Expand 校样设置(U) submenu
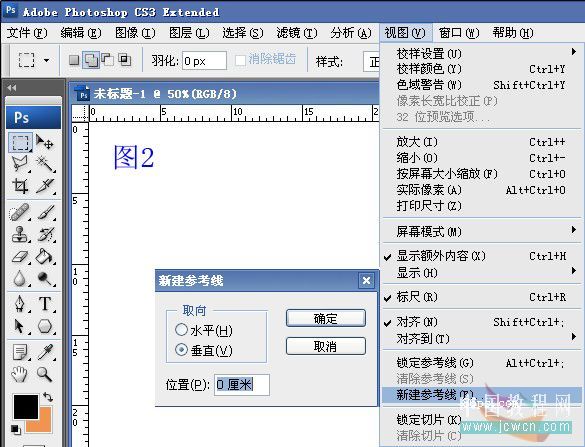585x447 pixels. coord(482,53)
